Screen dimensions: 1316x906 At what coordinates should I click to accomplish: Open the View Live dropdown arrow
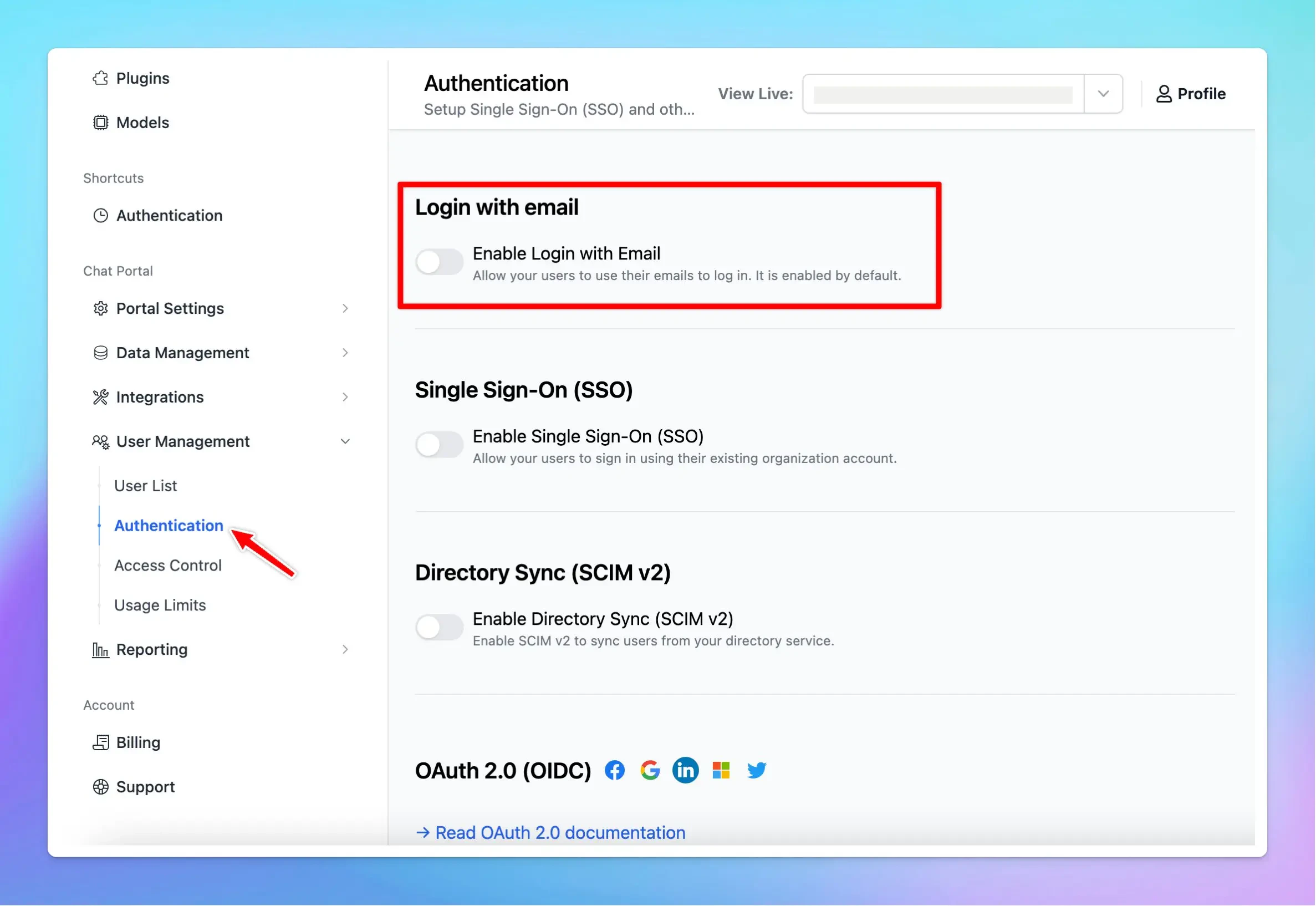coord(1104,94)
